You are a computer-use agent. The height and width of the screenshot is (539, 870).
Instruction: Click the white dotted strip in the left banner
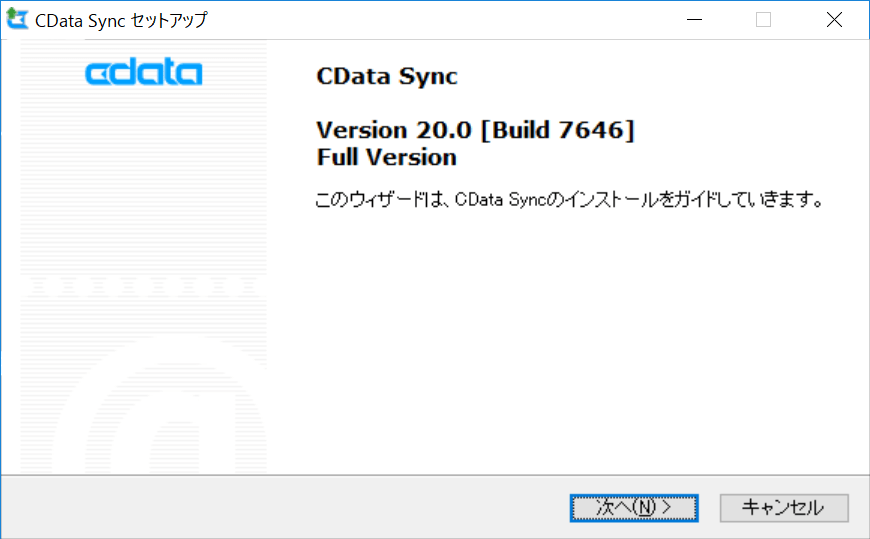pos(144,288)
